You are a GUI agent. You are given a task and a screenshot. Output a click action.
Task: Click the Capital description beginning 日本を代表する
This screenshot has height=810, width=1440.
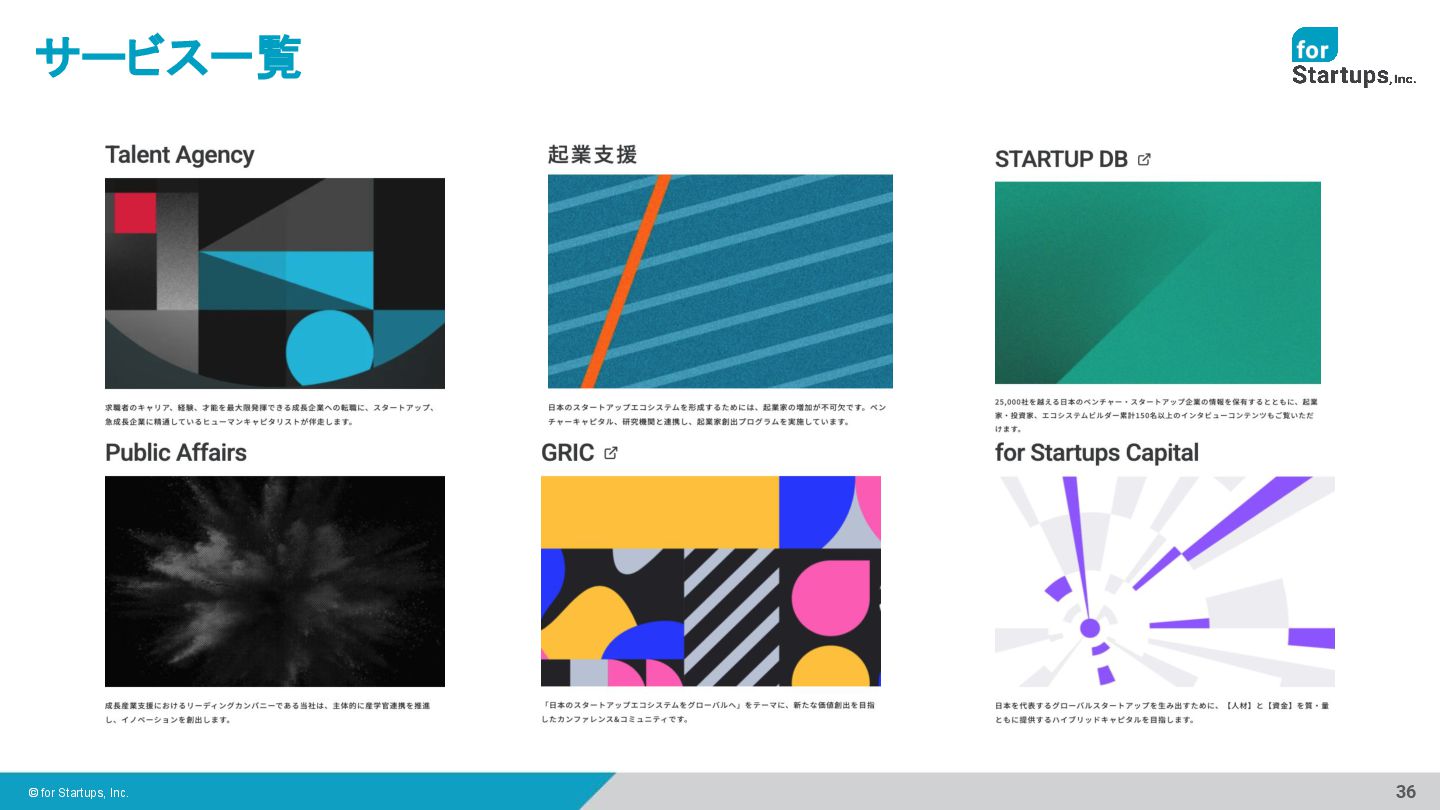[1162, 712]
